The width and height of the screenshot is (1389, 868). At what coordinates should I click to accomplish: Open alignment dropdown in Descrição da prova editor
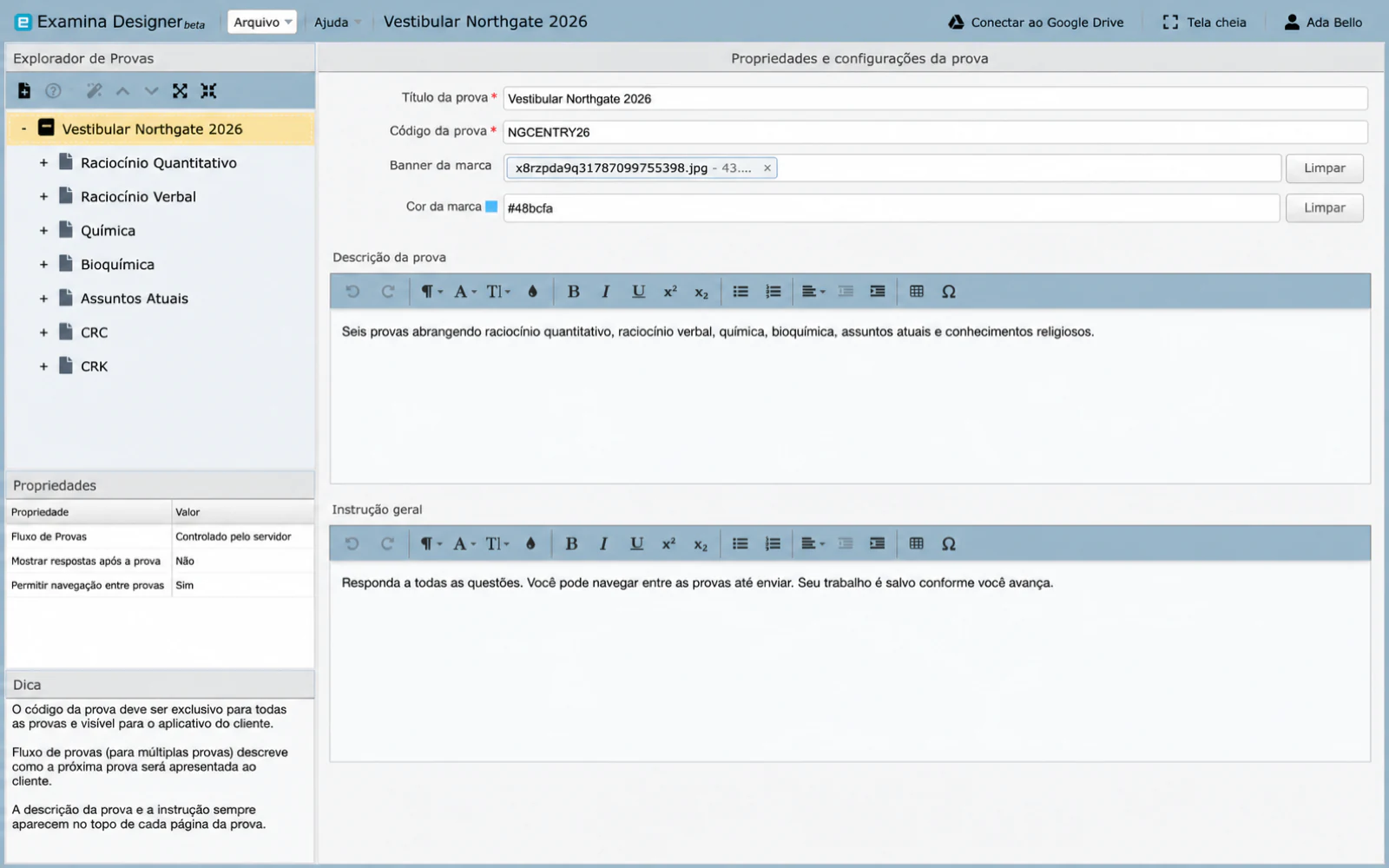813,292
